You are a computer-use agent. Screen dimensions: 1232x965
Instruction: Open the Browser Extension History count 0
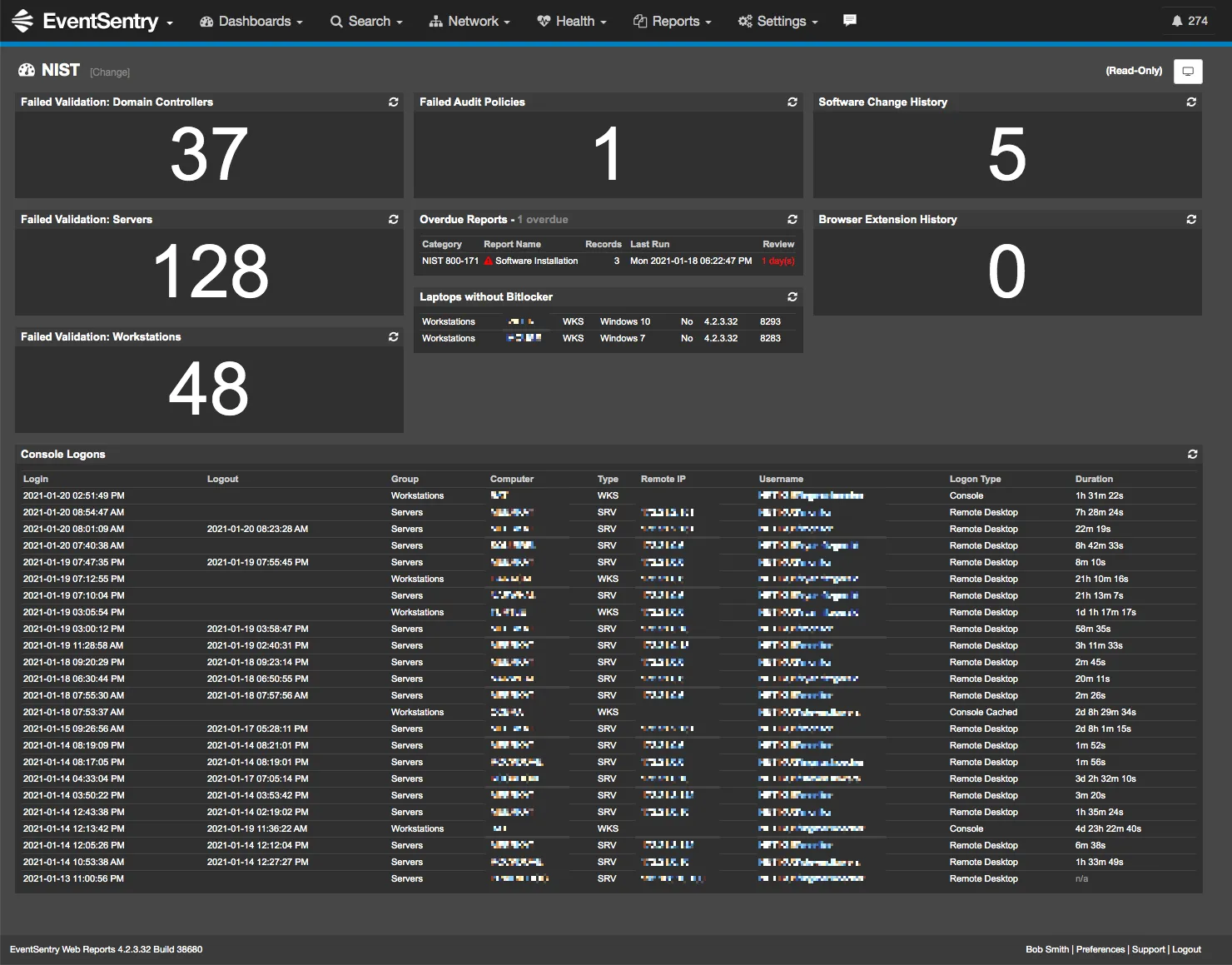(x=1007, y=272)
